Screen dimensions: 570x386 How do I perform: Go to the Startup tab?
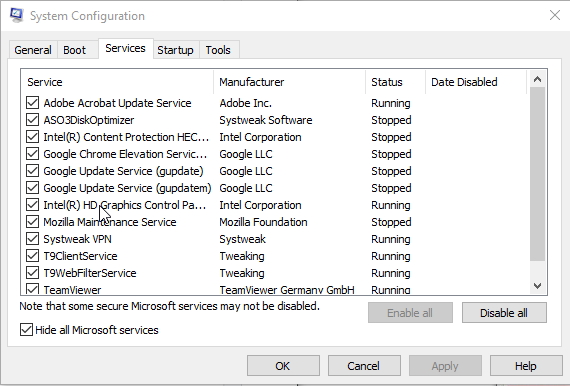[x=175, y=50]
